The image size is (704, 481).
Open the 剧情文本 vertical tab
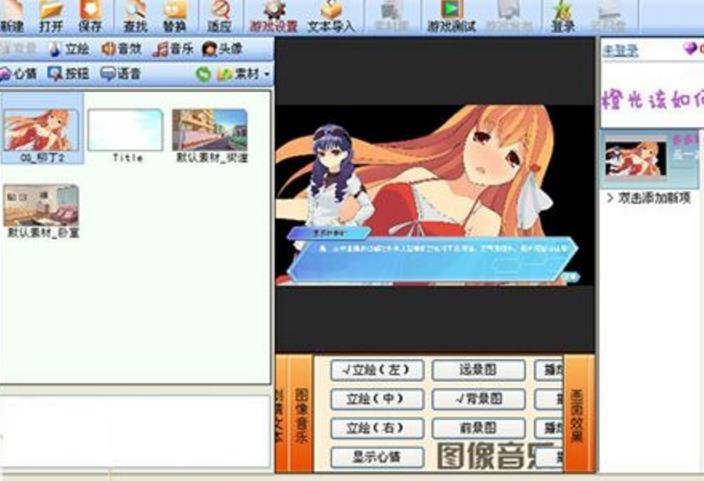[x=281, y=415]
